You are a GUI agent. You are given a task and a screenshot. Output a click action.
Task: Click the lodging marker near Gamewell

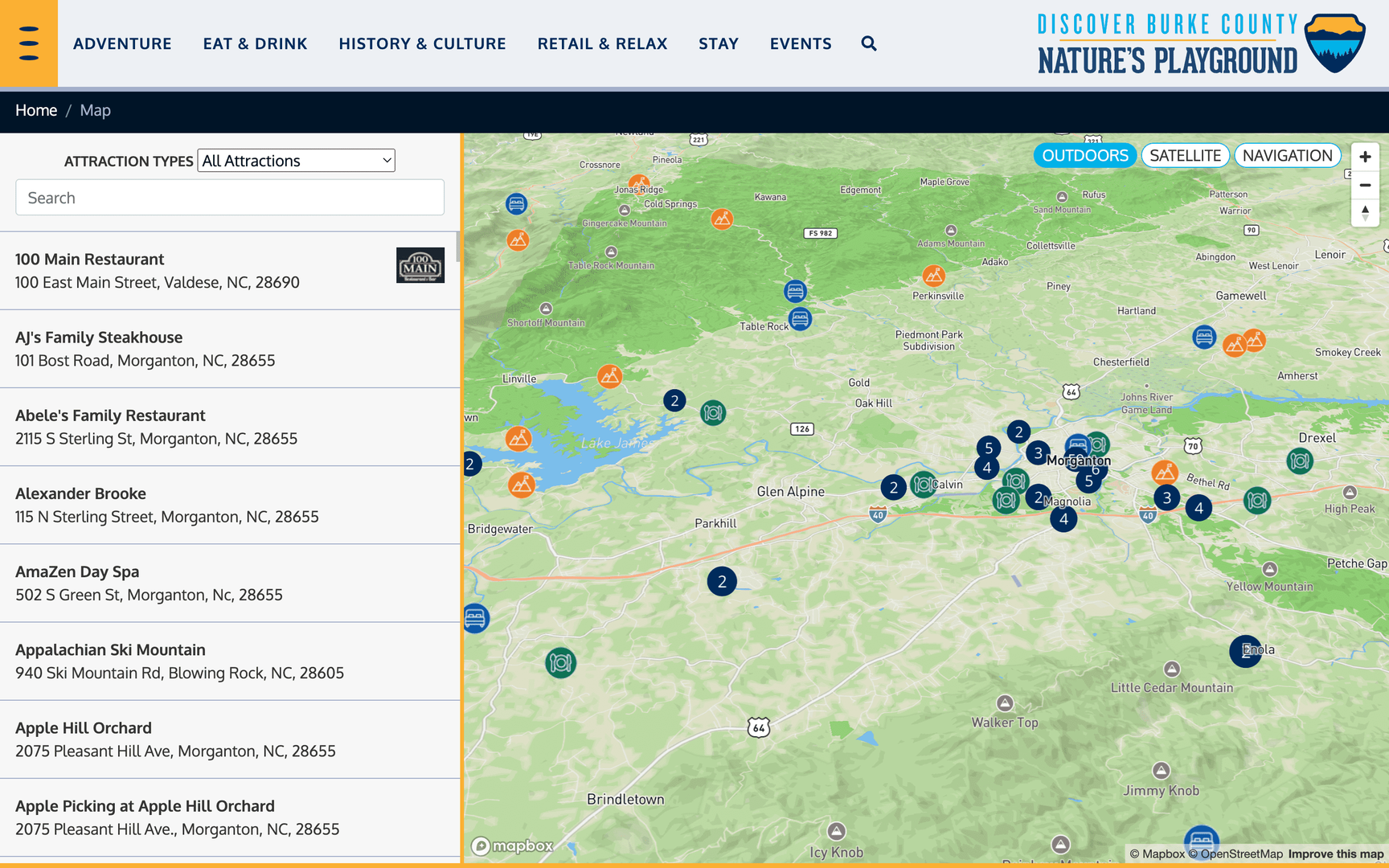1204,337
